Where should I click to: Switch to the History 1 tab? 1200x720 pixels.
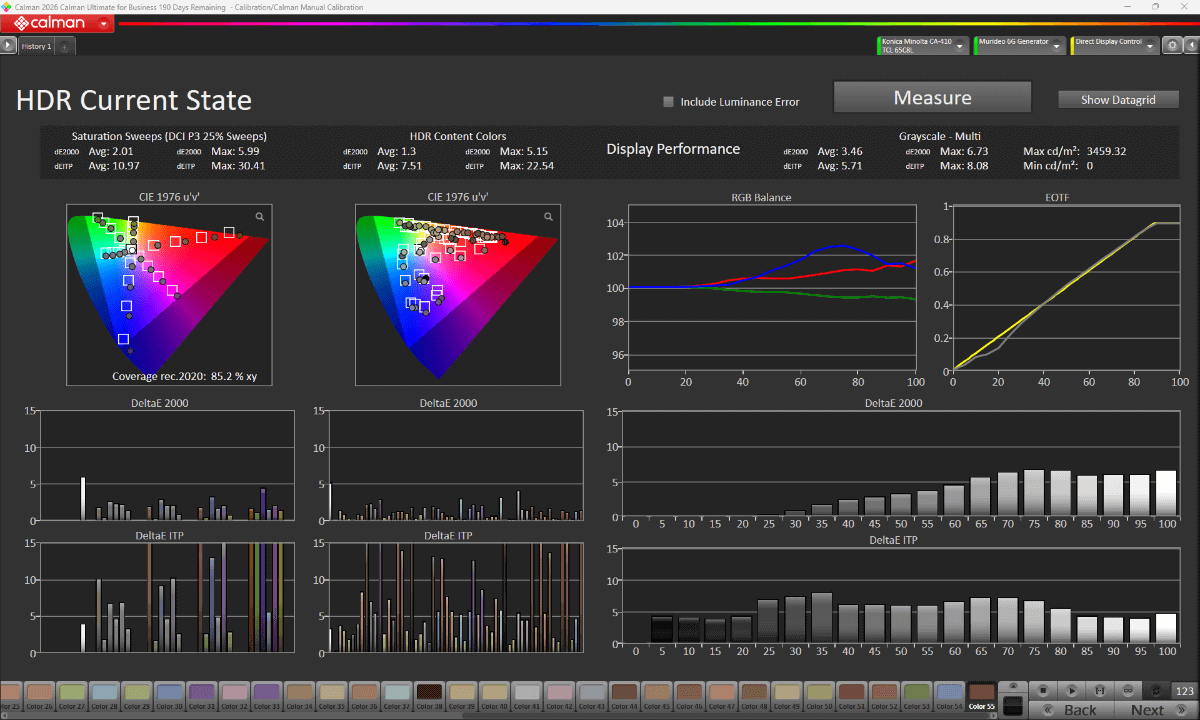pos(36,46)
